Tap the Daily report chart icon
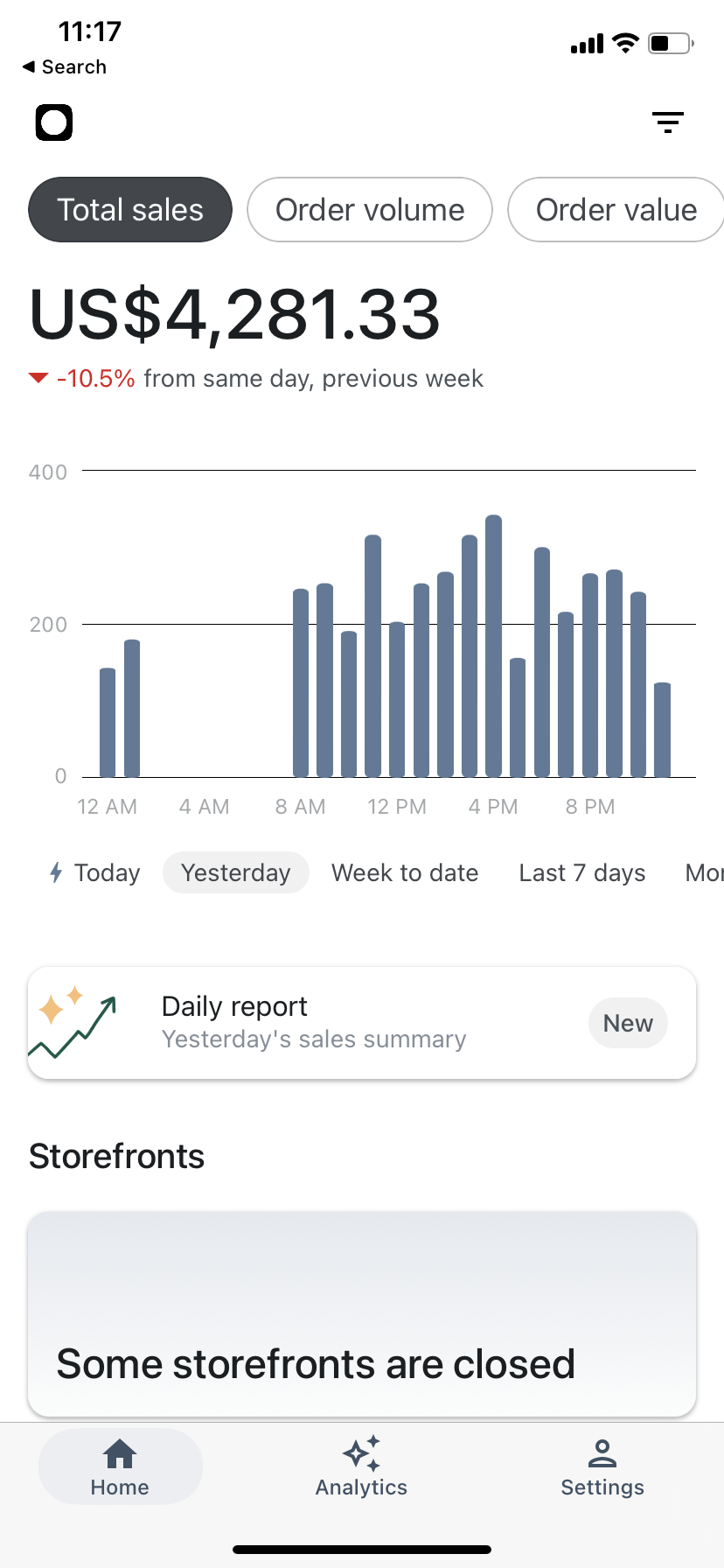 [x=73, y=1022]
